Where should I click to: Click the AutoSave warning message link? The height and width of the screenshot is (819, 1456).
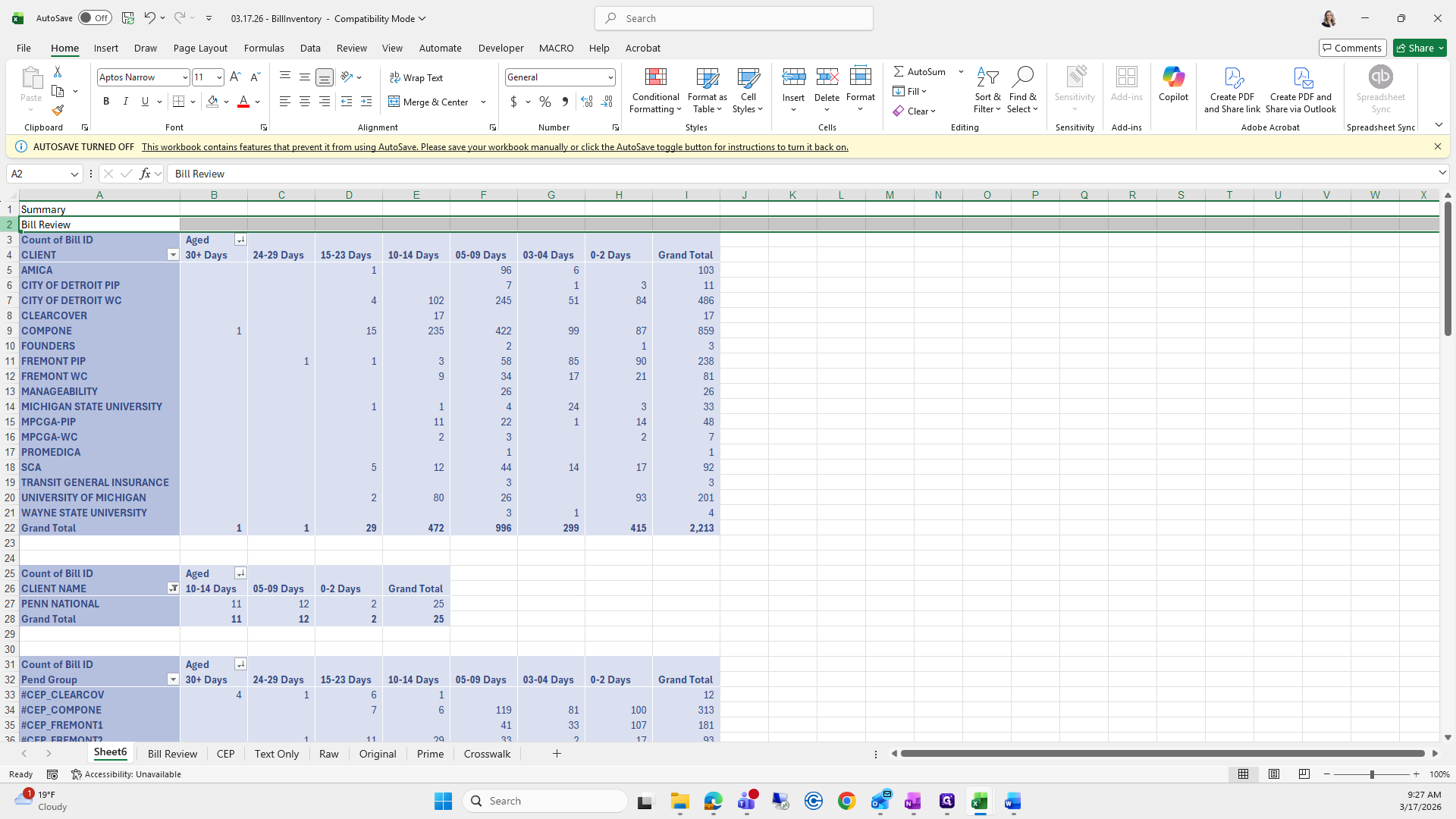(x=494, y=147)
